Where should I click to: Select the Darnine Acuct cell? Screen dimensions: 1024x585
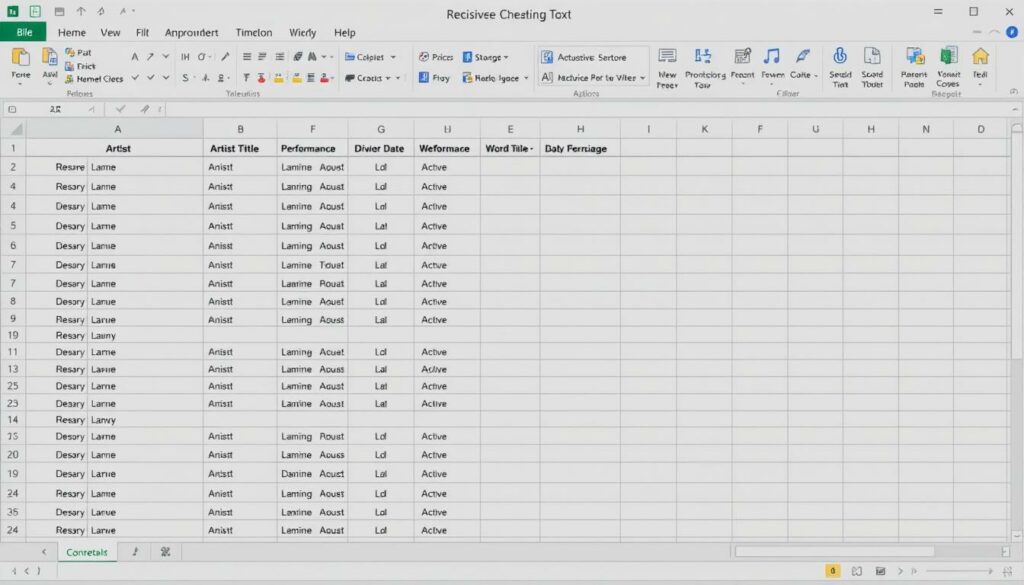(312, 474)
